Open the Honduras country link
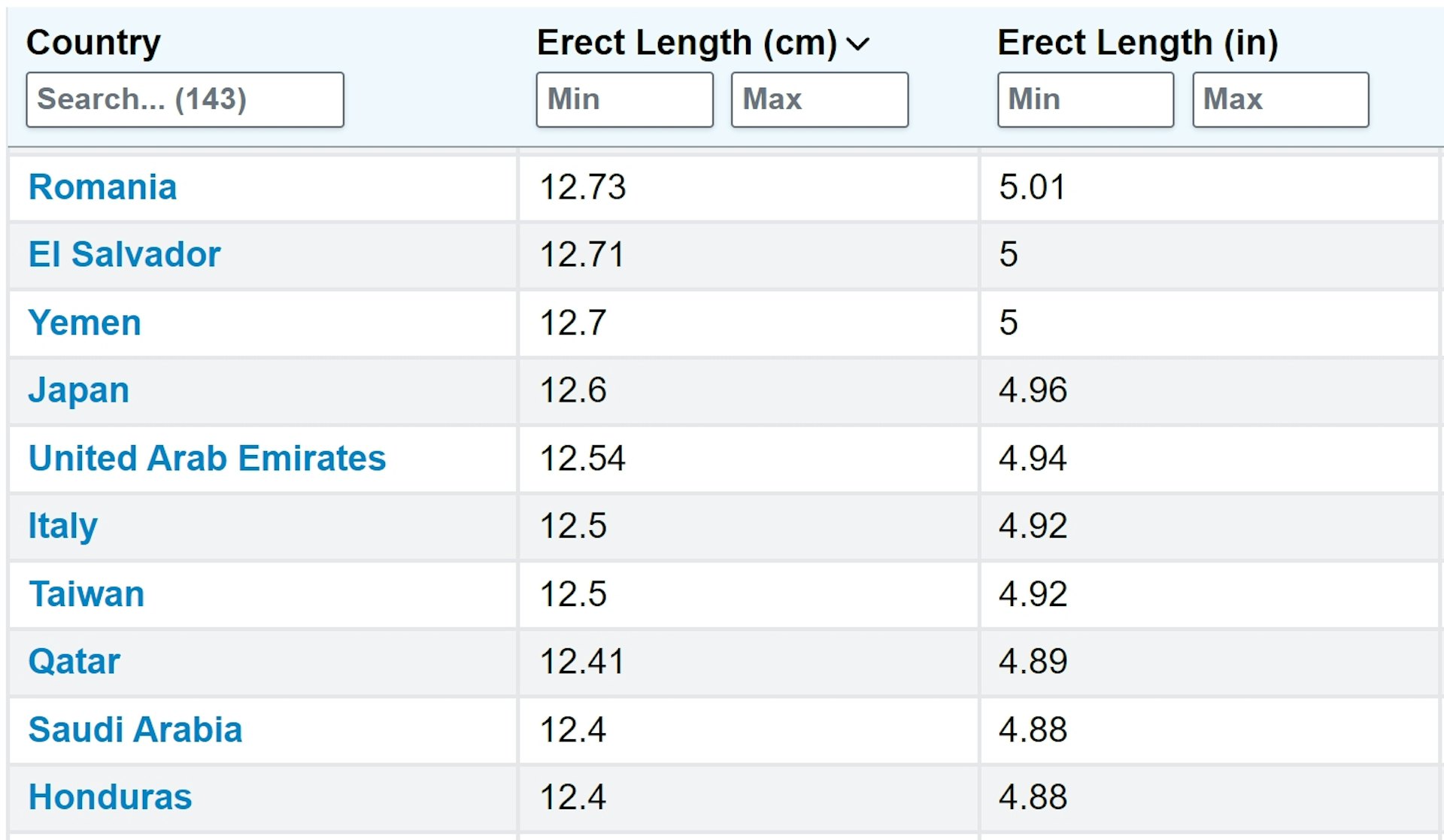Screen dimensions: 1444x840 (x=110, y=797)
